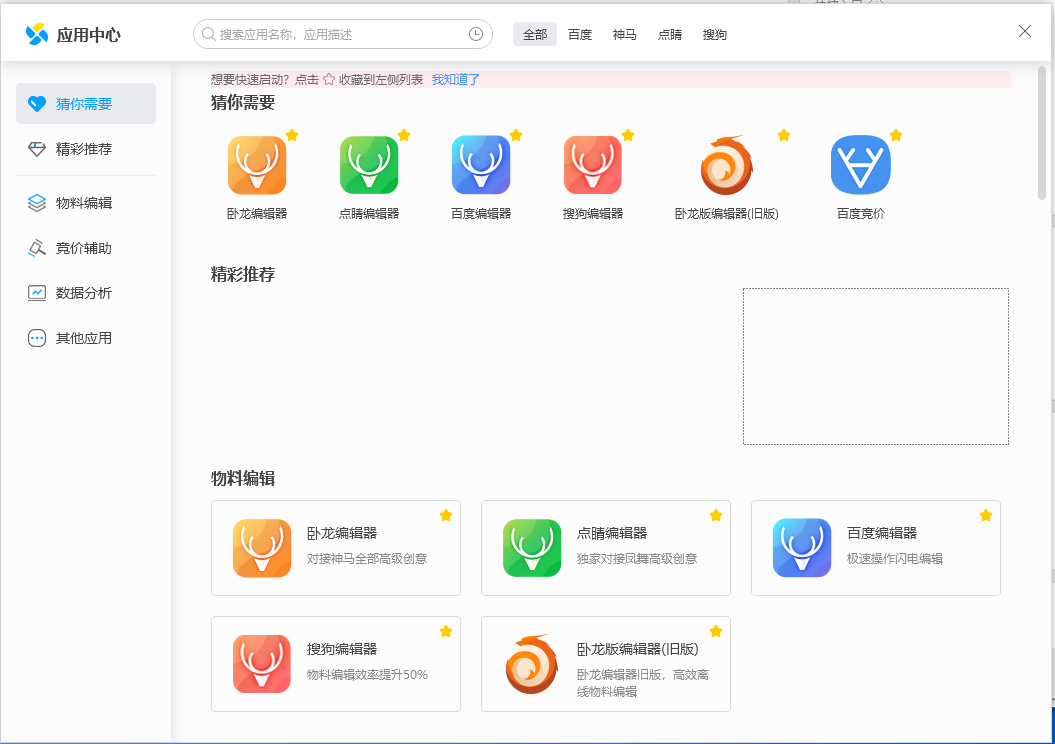Toggle star on 卧龙编辑器 card in 物料编辑
The width and height of the screenshot is (1055, 744).
click(x=445, y=515)
